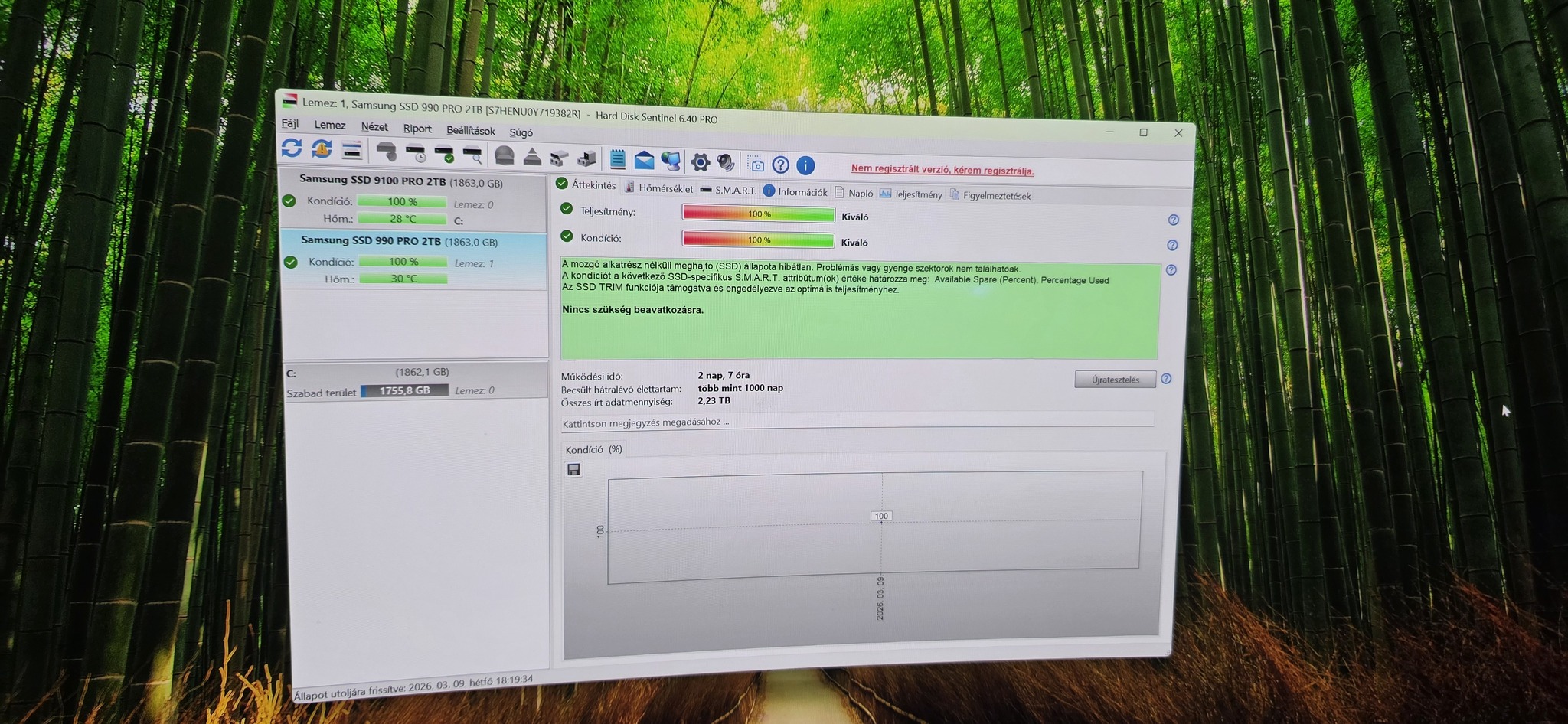
Task: Click the camera screenshot toolbar icon
Action: click(756, 164)
